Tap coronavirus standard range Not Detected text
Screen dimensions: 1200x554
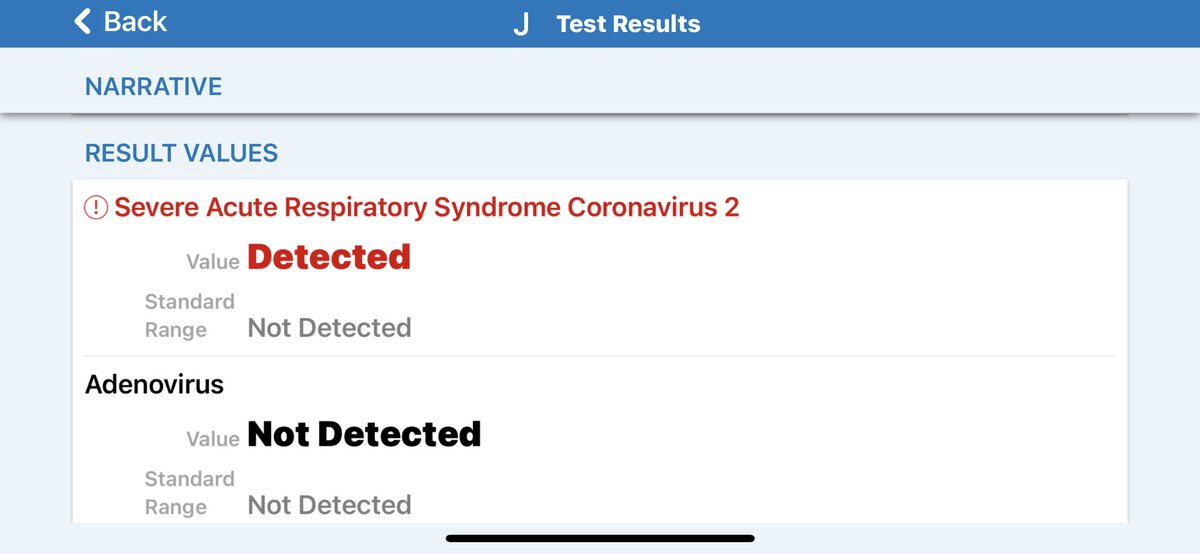pos(329,328)
